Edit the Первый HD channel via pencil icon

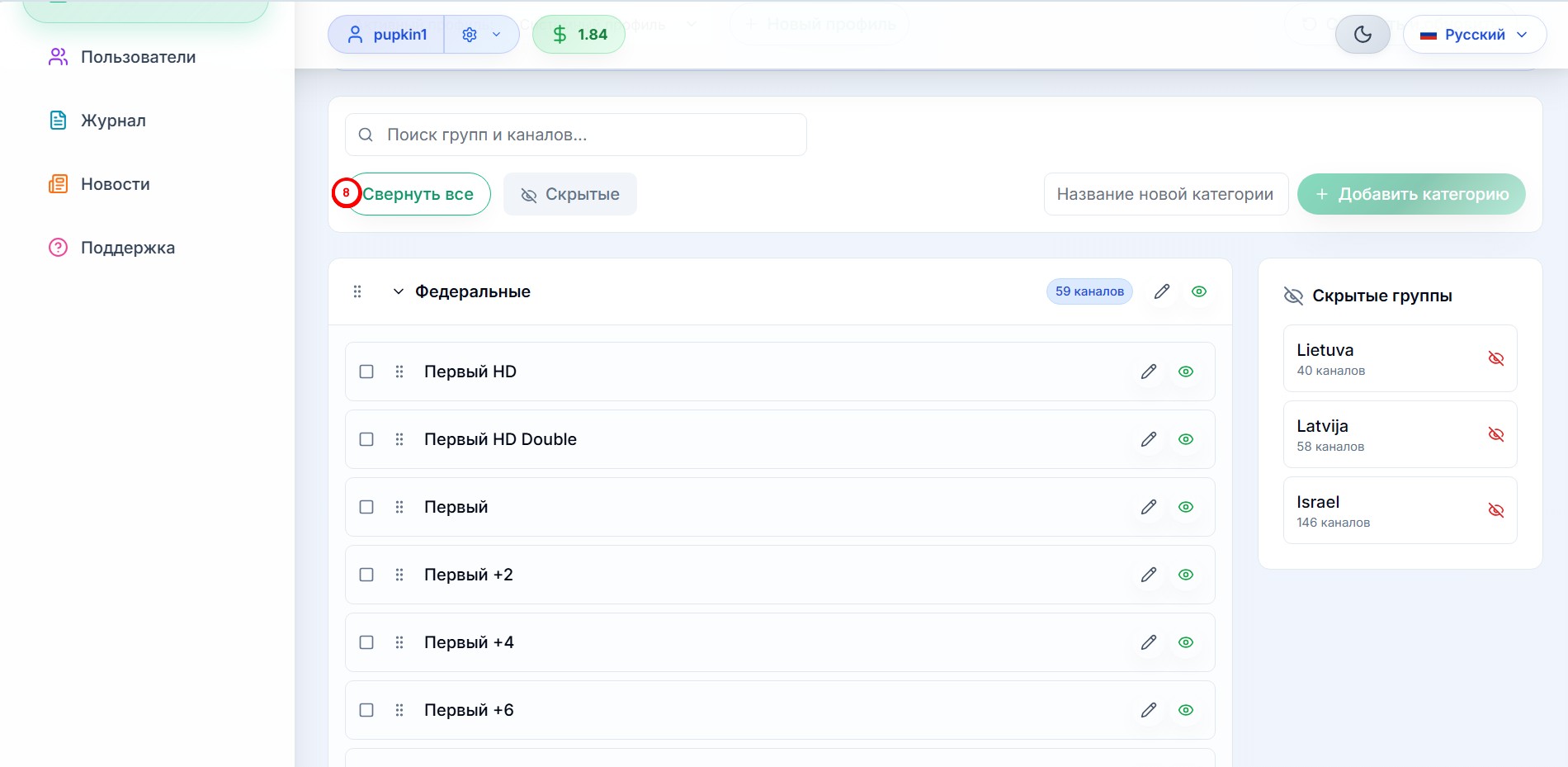click(x=1148, y=372)
